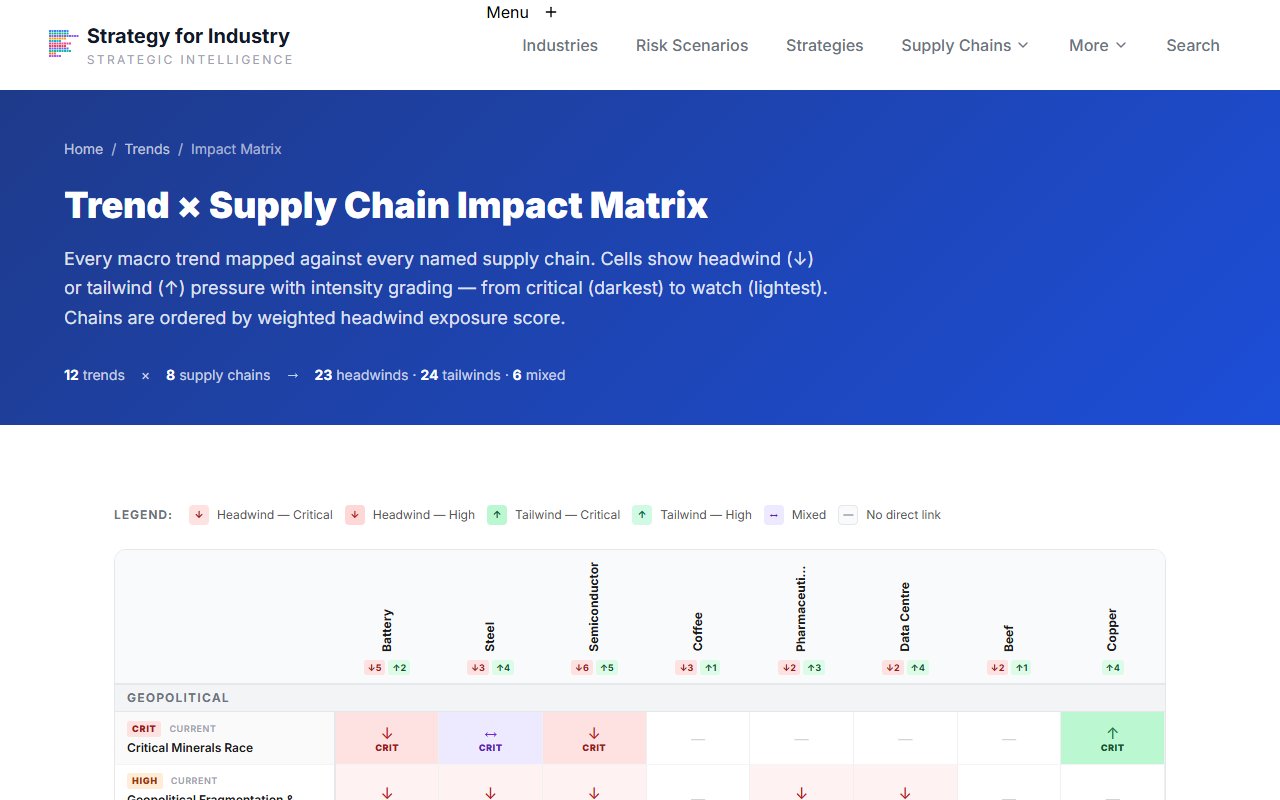The height and width of the screenshot is (800, 1280).
Task: Click the ↑4 badge under Copper header
Action: (1111, 667)
